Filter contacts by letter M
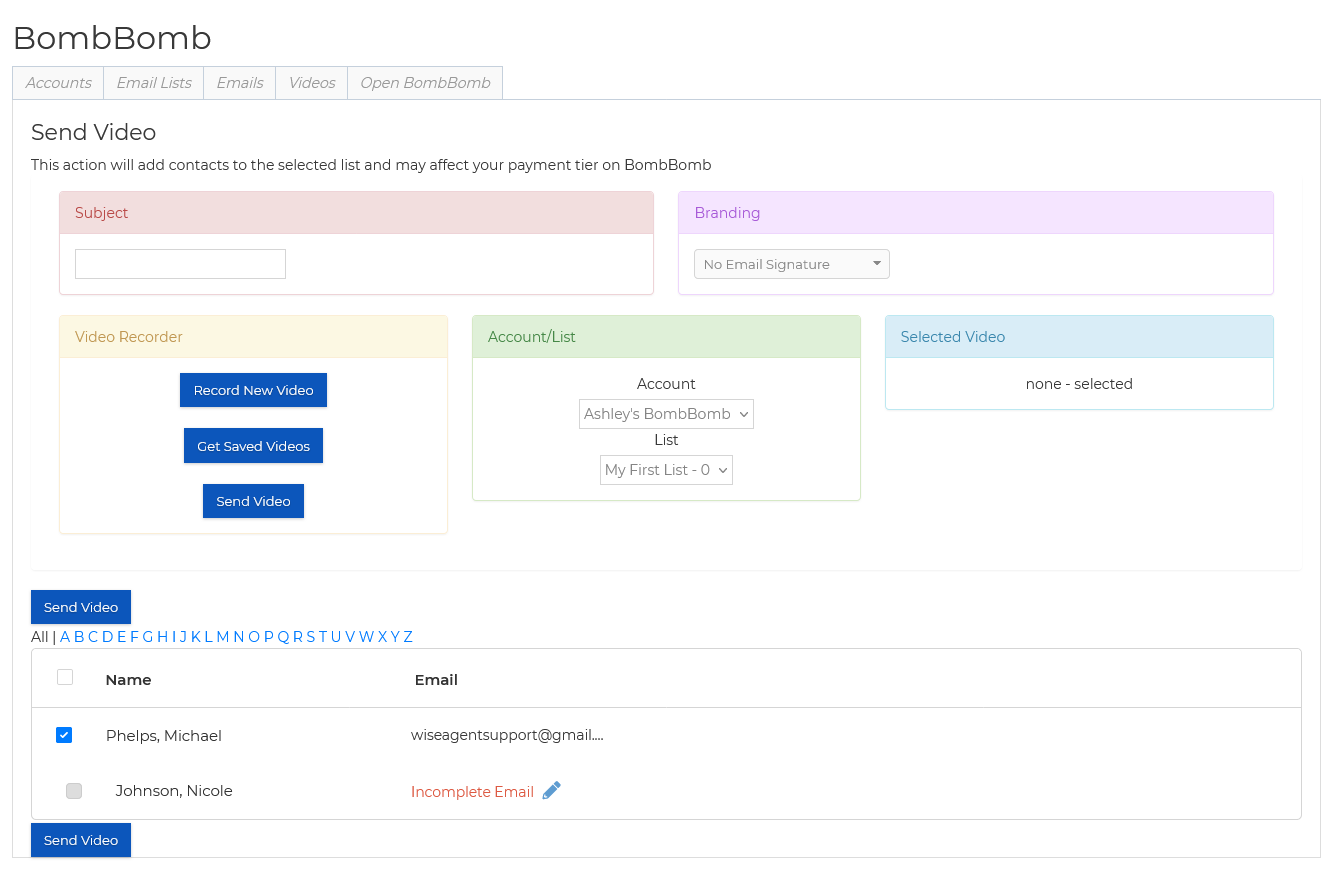This screenshot has height=870, width=1332. point(223,637)
